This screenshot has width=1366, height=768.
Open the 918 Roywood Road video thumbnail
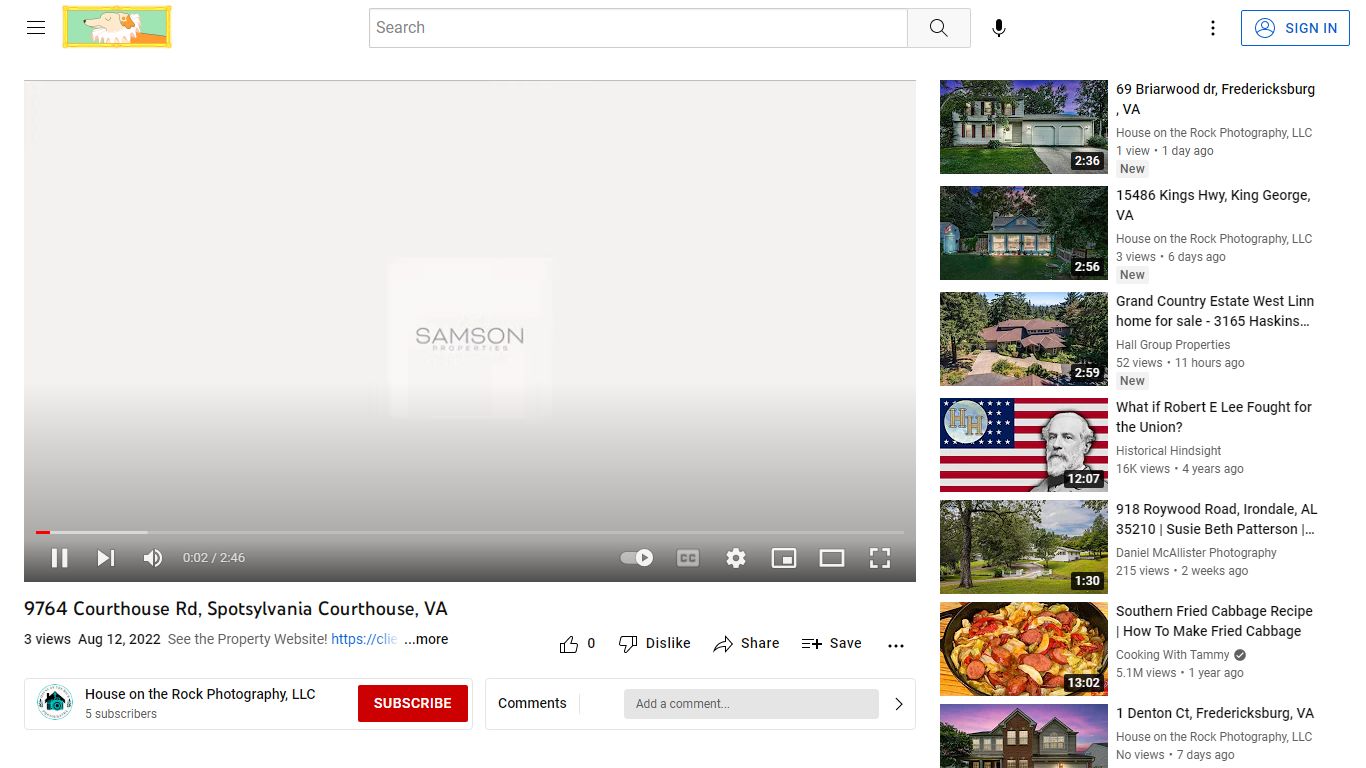pos(1024,547)
